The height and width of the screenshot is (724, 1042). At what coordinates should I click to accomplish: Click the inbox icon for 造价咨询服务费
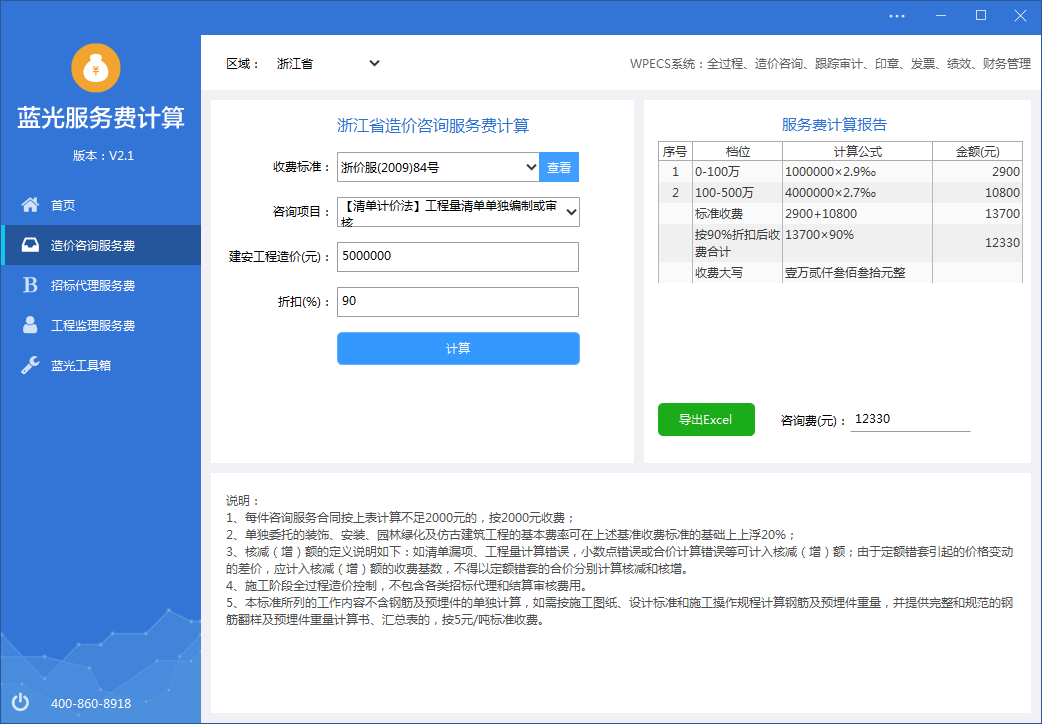[31, 245]
